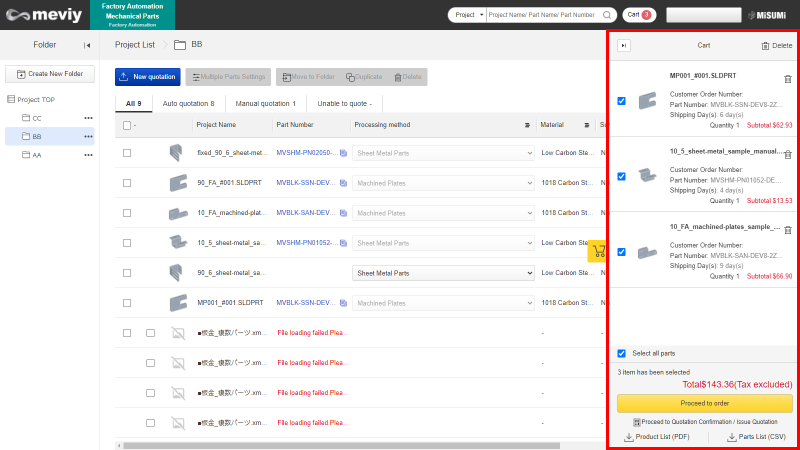Uncheck MP001_#001.SLDPRT in the cart
800x450 pixels.
(x=621, y=101)
